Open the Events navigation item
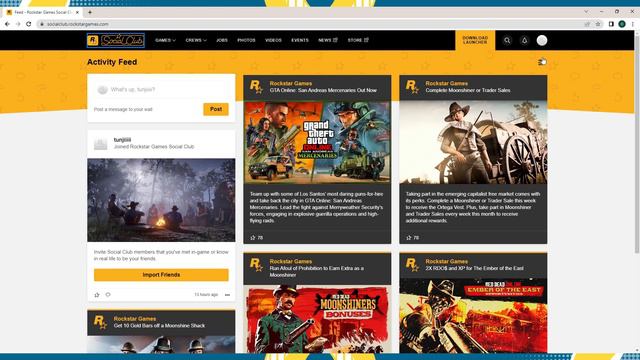Screen dimensions: 640x360 tap(300, 40)
